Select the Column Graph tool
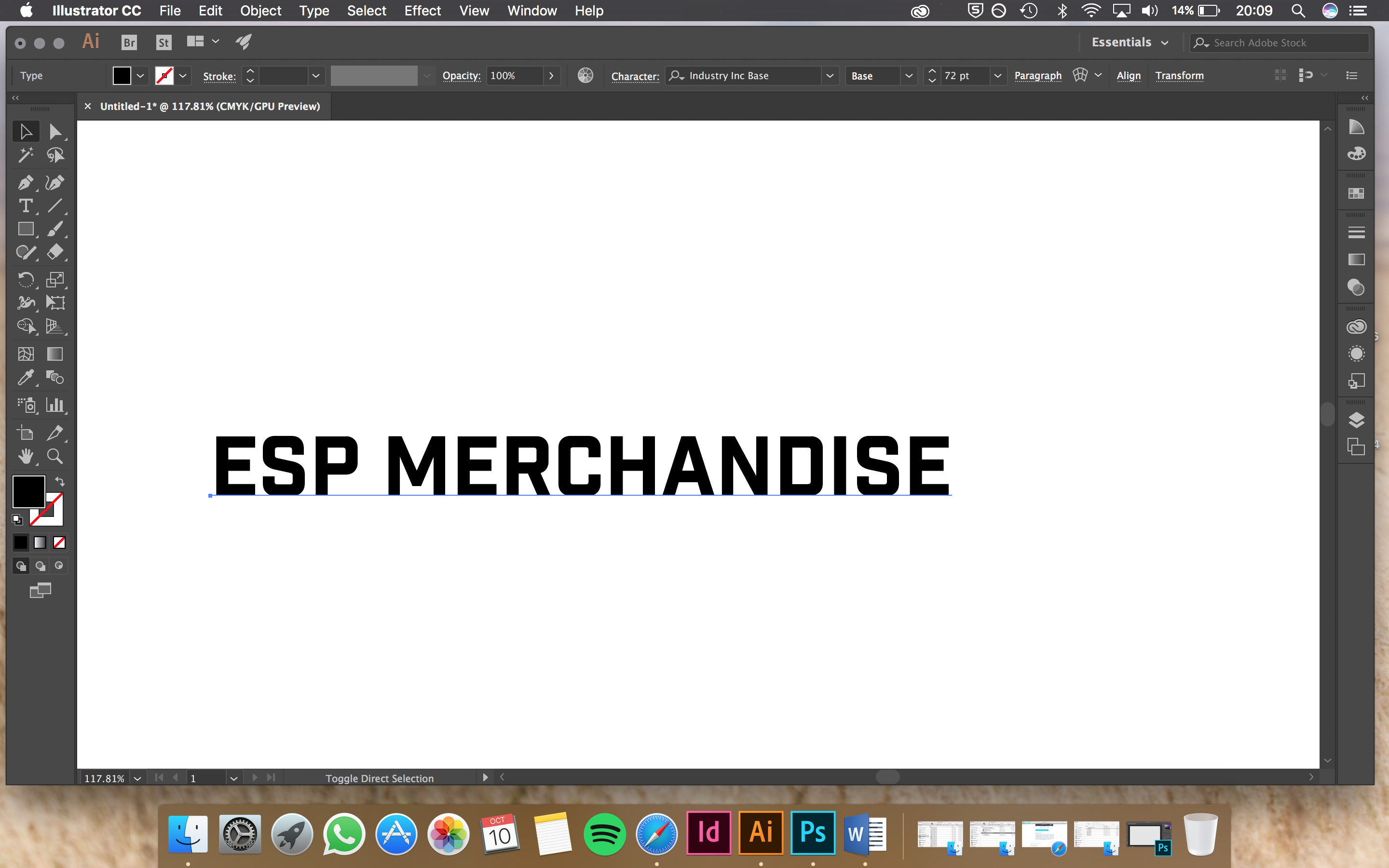Viewport: 1389px width, 868px height. click(55, 405)
